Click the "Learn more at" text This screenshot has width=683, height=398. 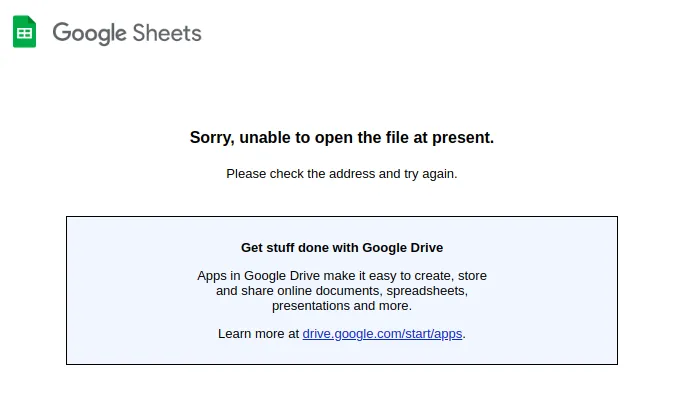coord(258,334)
